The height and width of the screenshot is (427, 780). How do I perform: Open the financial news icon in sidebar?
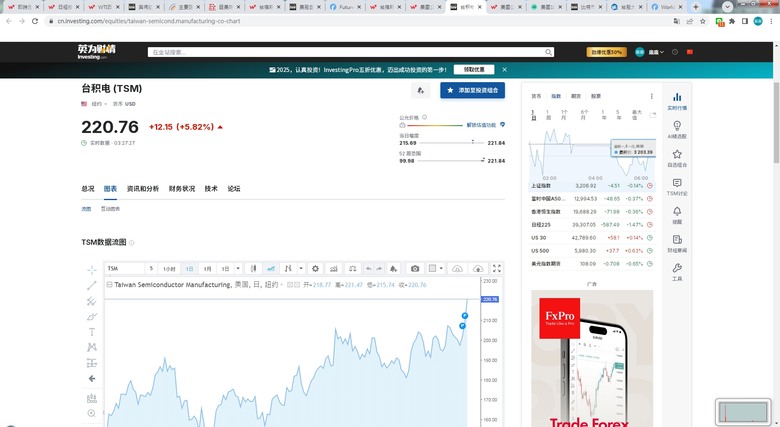point(677,243)
